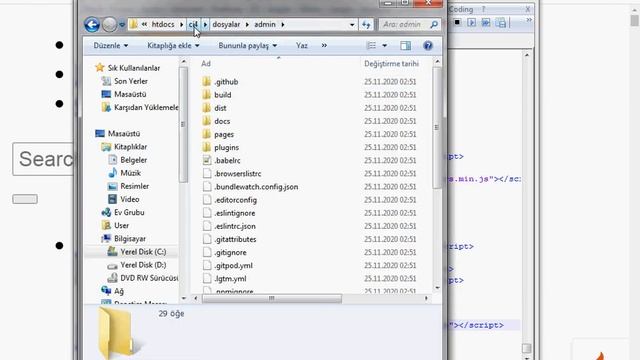Click the htdocs breadcrumb segment
This screenshot has height=360, width=640.
pyautogui.click(x=162, y=24)
